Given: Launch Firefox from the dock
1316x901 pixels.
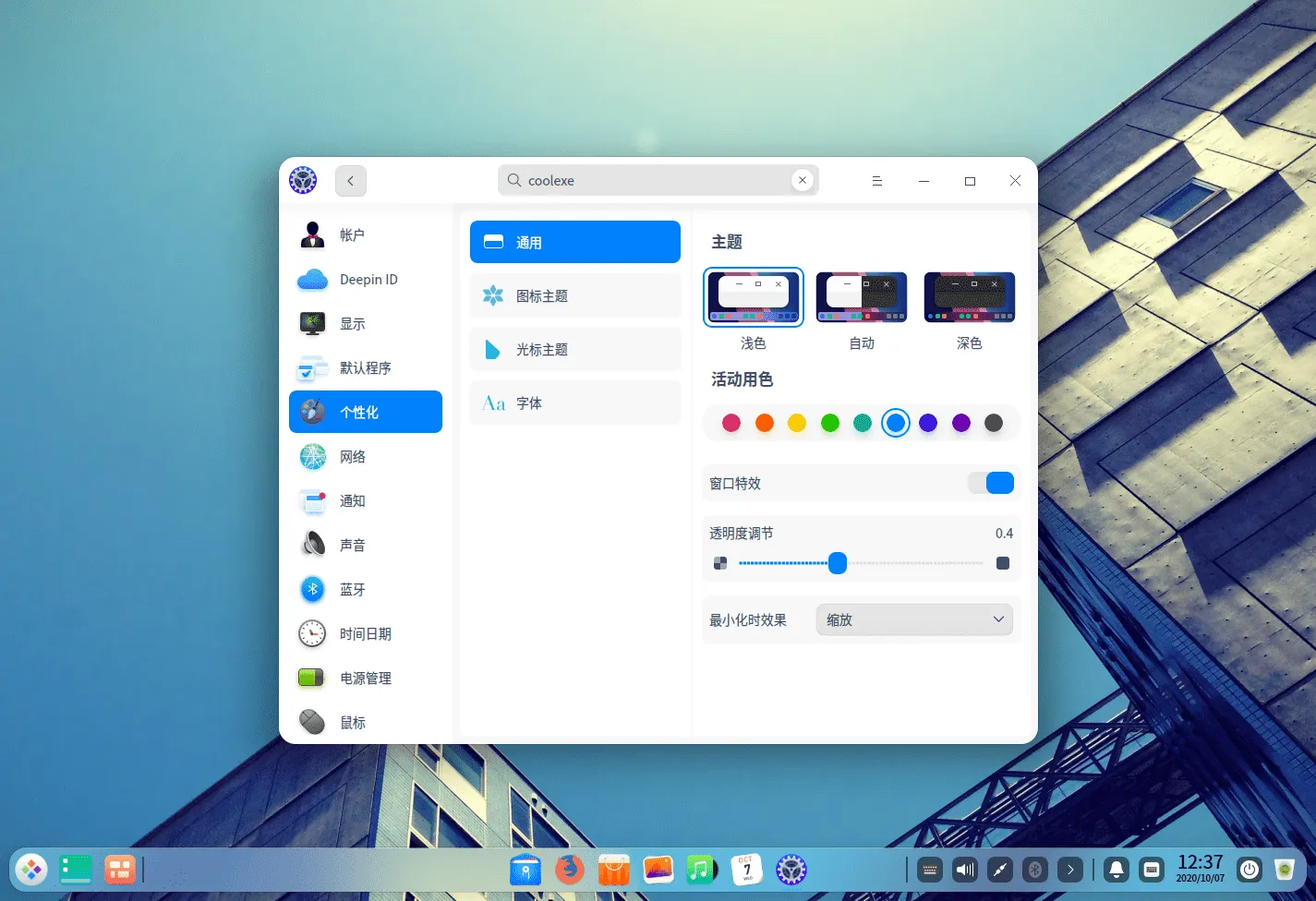Looking at the screenshot, I should click(x=569, y=869).
